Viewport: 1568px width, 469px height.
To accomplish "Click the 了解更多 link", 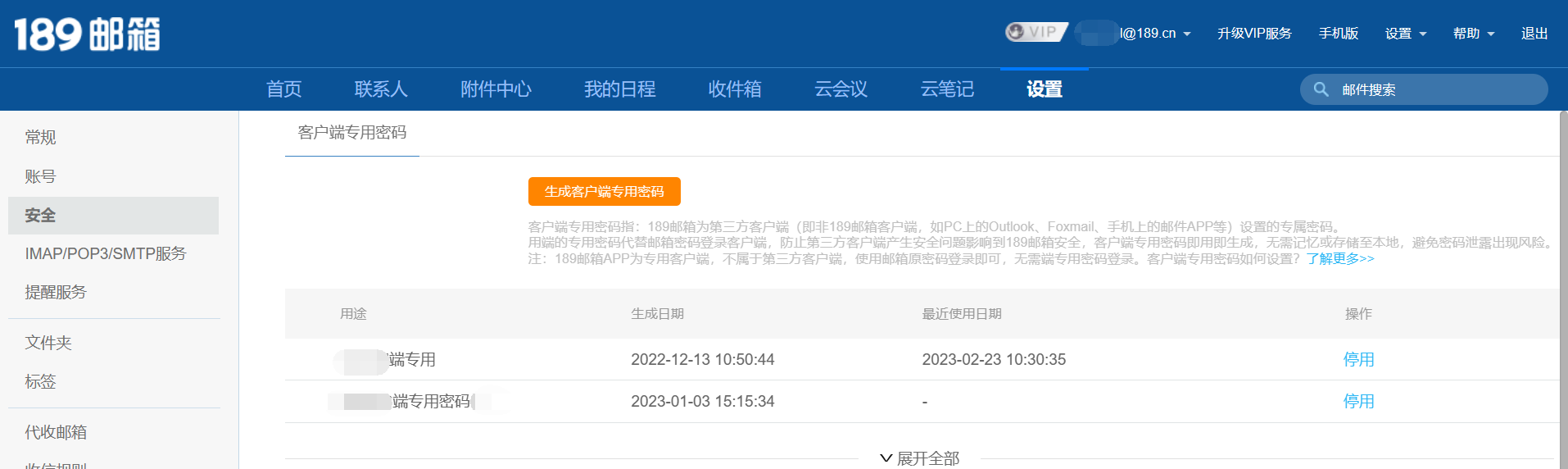I will click(x=1339, y=259).
